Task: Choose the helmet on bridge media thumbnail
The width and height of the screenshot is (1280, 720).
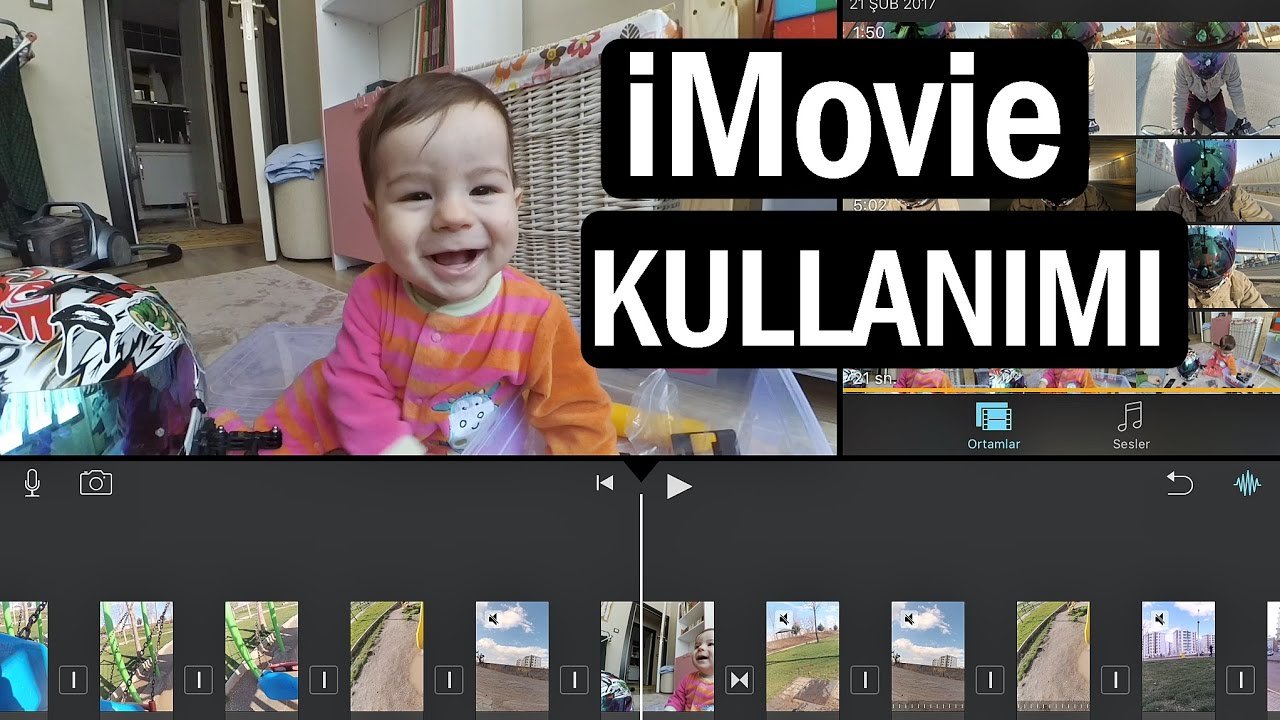Action: tap(1232, 266)
